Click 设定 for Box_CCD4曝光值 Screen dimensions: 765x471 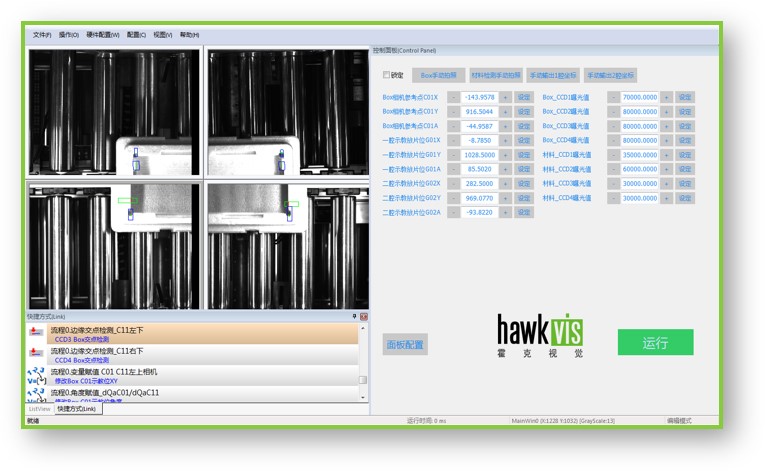(x=685, y=140)
